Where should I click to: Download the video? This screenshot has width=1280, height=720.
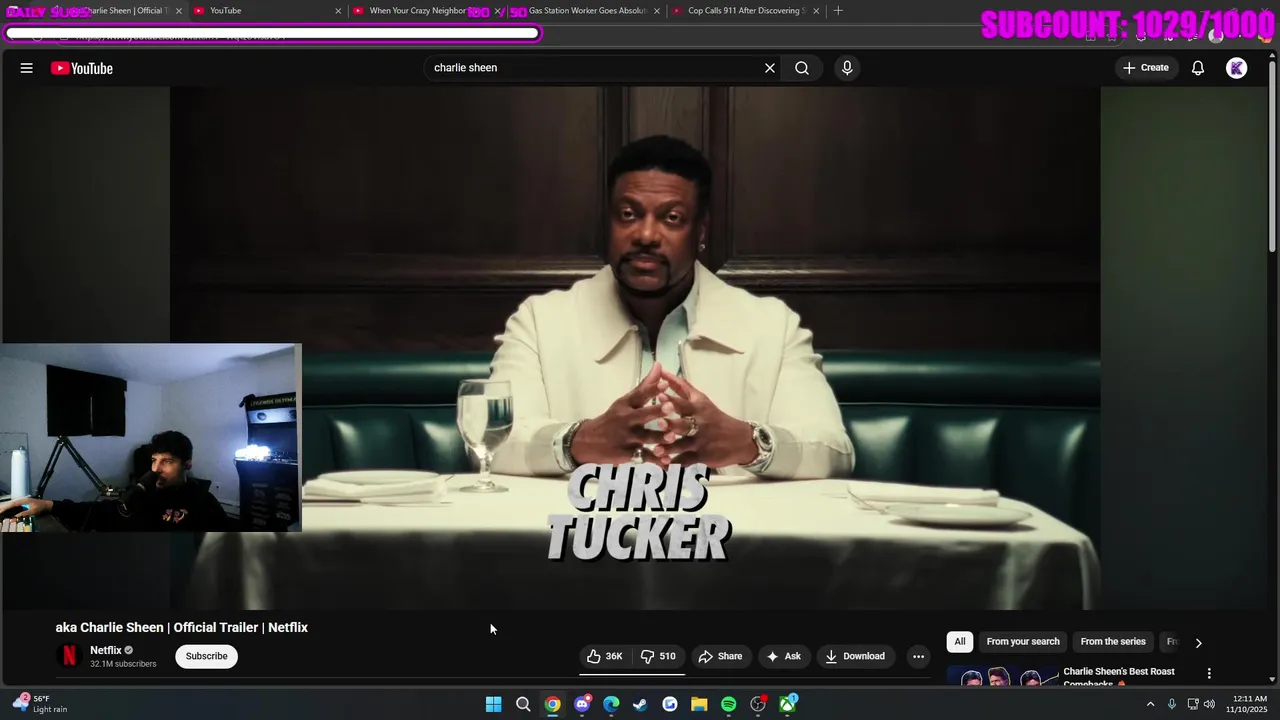tap(855, 656)
